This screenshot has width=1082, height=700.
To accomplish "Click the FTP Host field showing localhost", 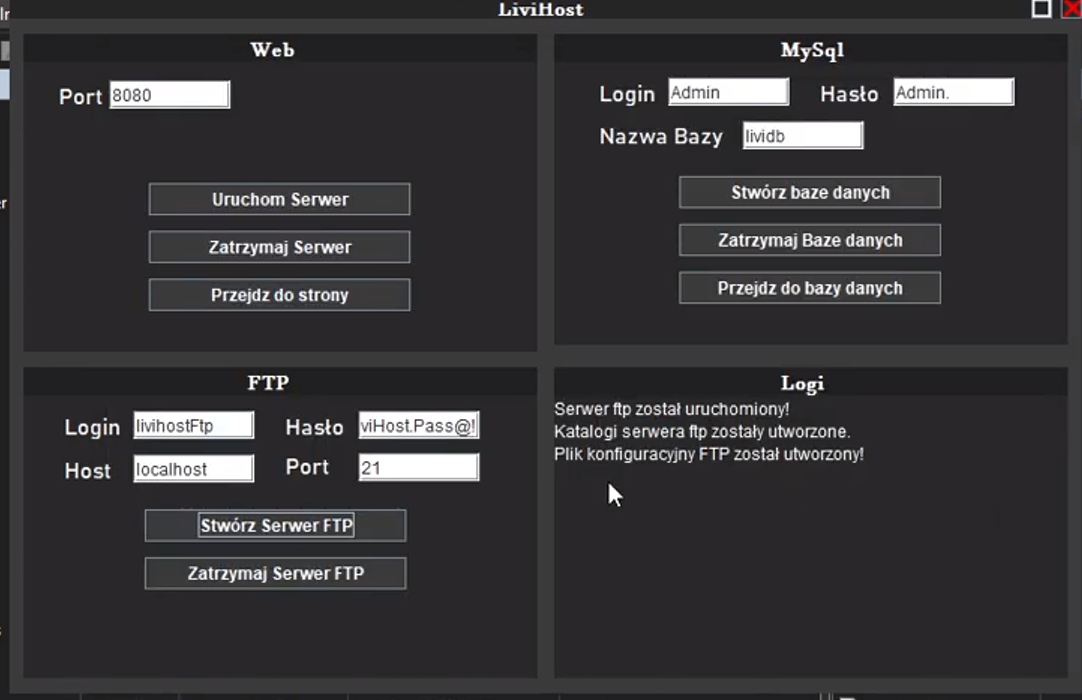I will click(x=192, y=468).
